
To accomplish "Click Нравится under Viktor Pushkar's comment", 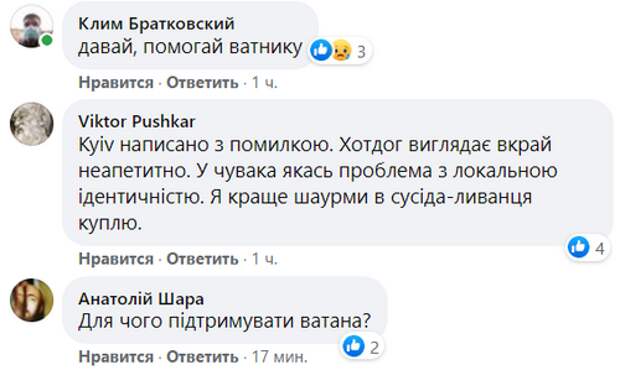I will point(116,259).
